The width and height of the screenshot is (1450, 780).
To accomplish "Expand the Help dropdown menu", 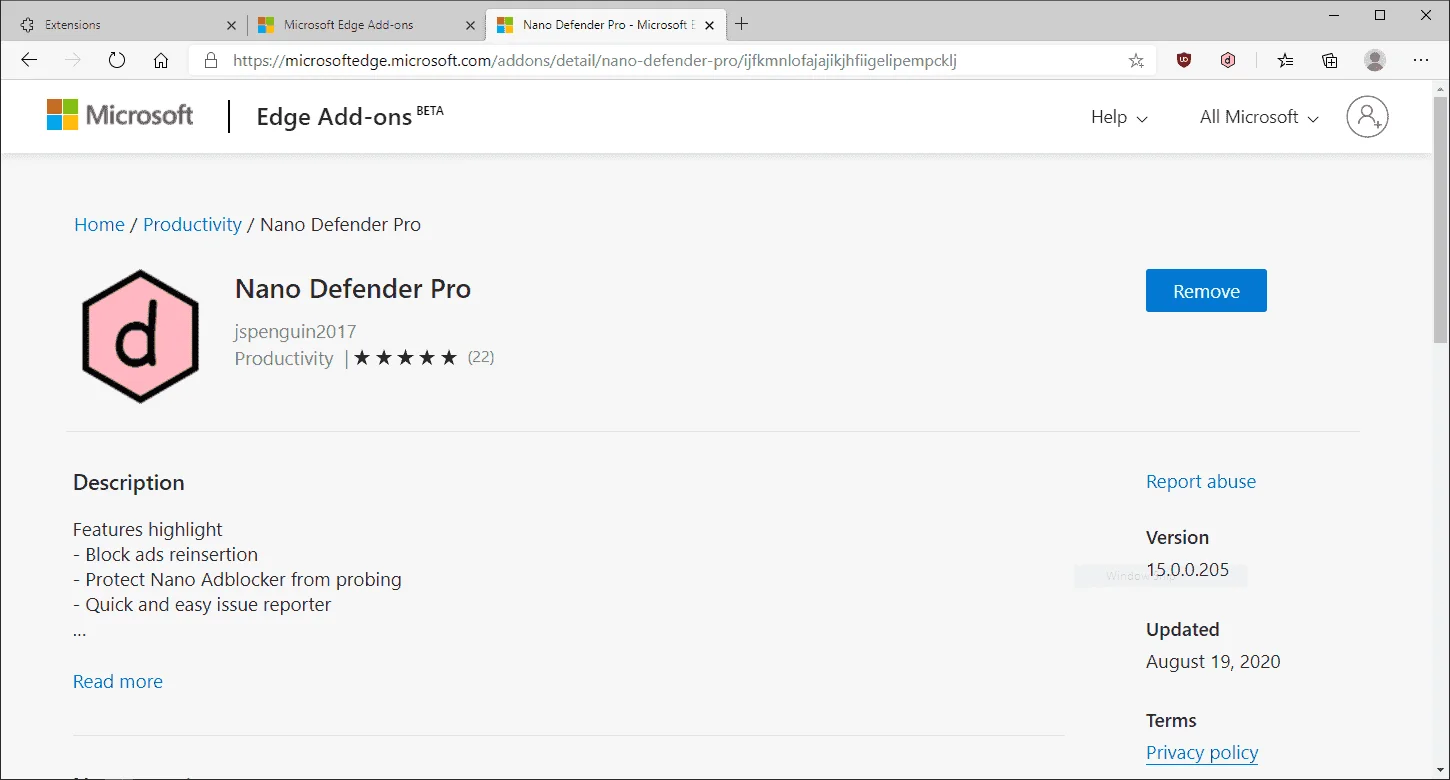I will pos(1119,117).
